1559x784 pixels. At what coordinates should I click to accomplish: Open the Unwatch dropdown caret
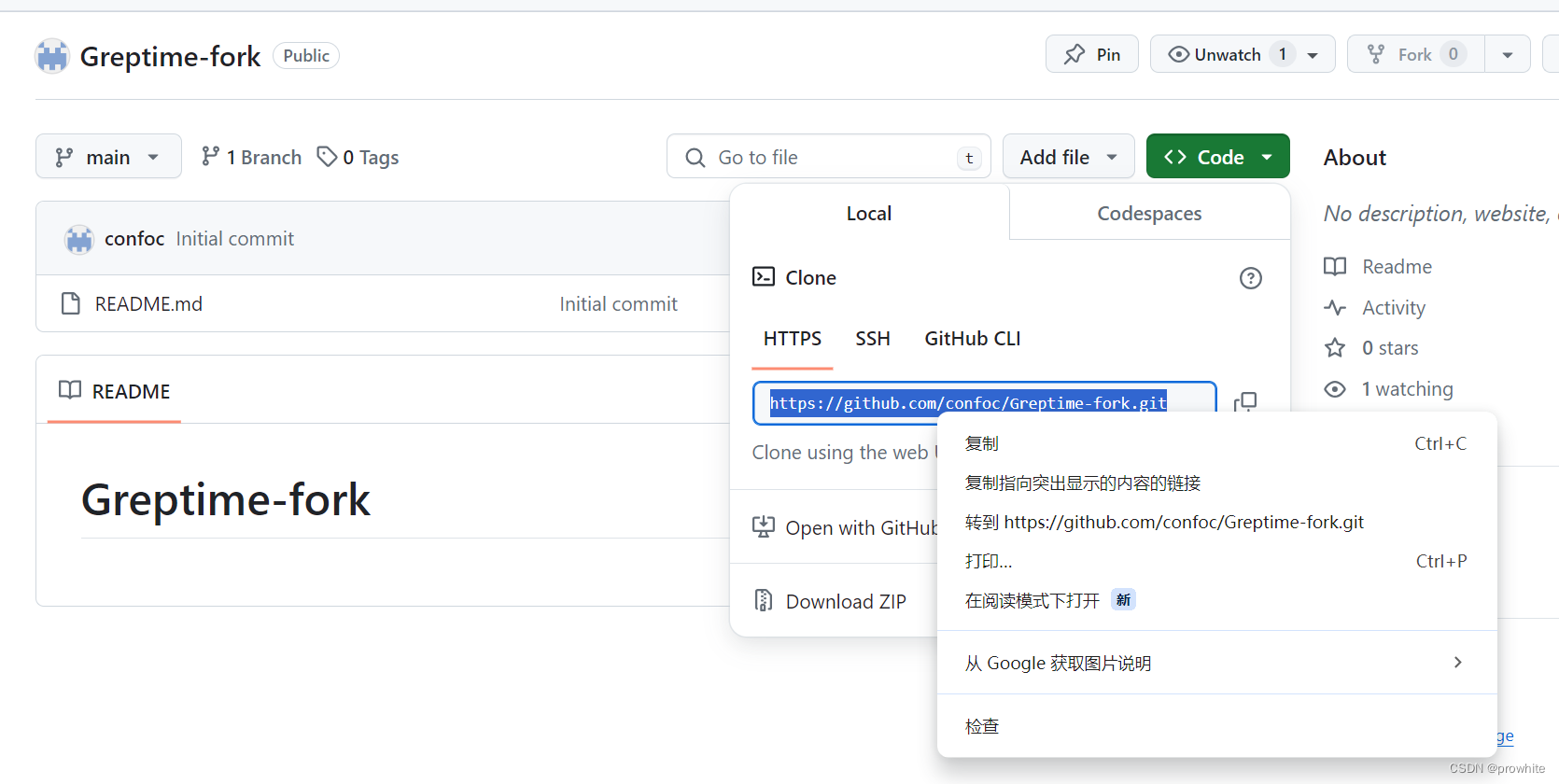coord(1313,55)
